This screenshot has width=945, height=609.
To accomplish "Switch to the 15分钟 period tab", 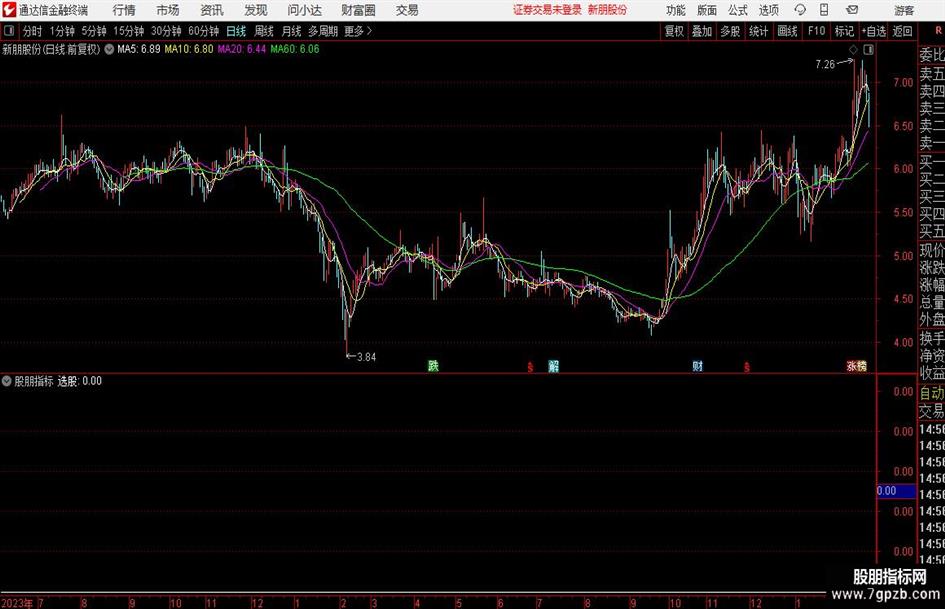I will click(x=129, y=31).
